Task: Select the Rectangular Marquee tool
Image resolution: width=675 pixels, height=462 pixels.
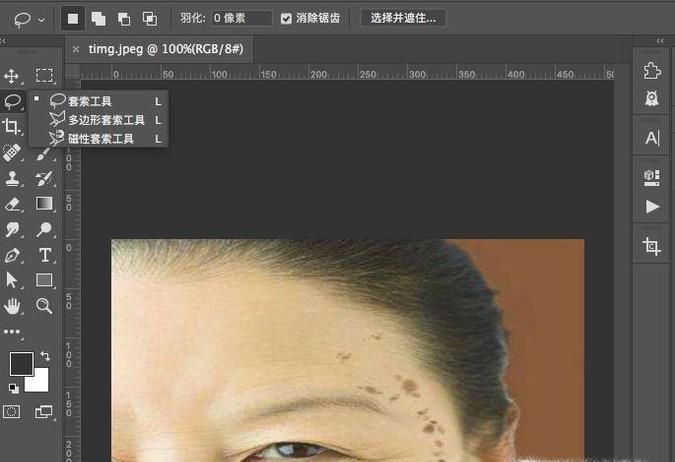Action: pos(44,76)
